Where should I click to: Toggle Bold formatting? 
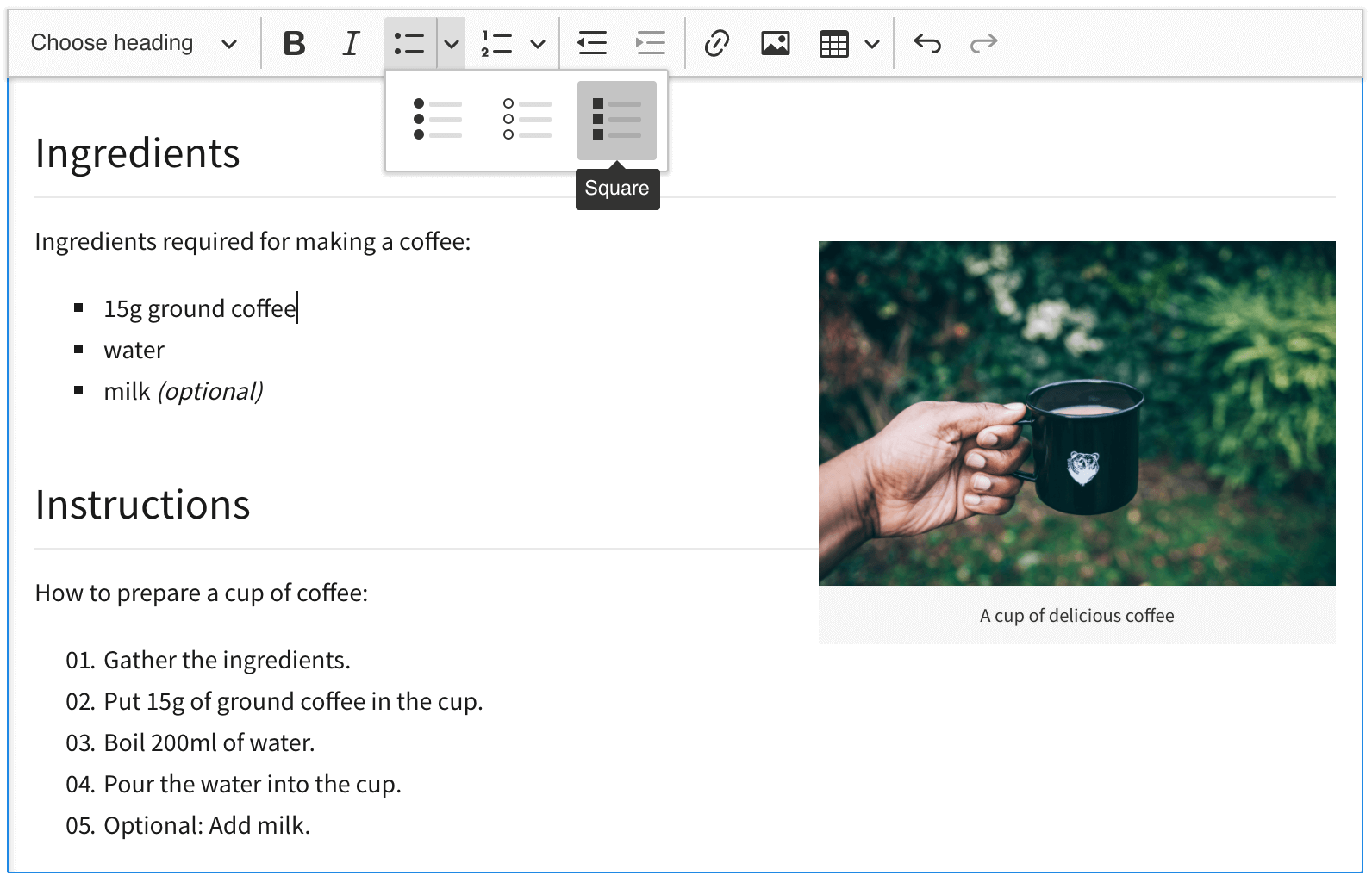(x=294, y=43)
